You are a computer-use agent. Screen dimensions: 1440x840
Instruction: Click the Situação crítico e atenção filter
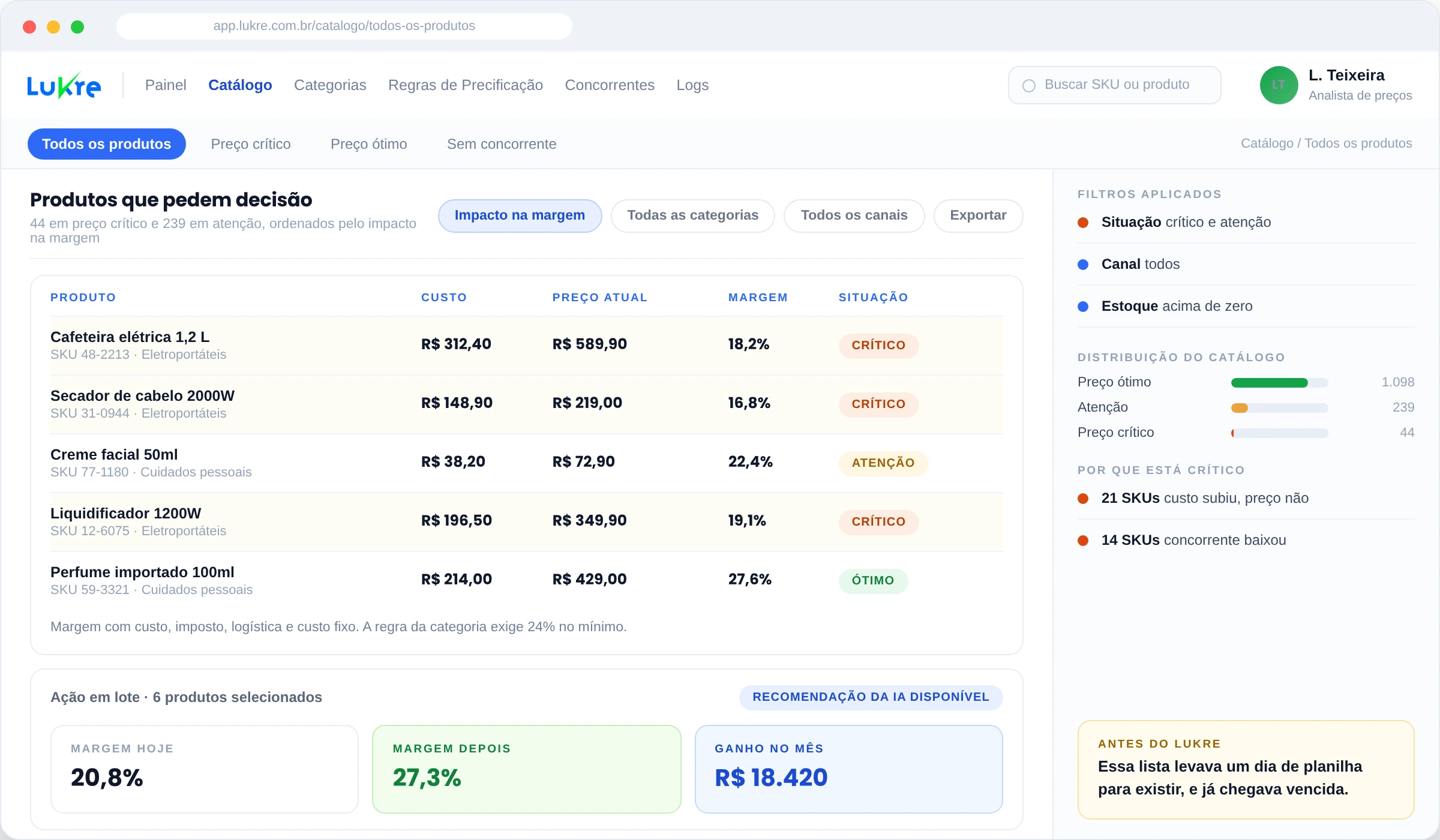pos(1246,223)
